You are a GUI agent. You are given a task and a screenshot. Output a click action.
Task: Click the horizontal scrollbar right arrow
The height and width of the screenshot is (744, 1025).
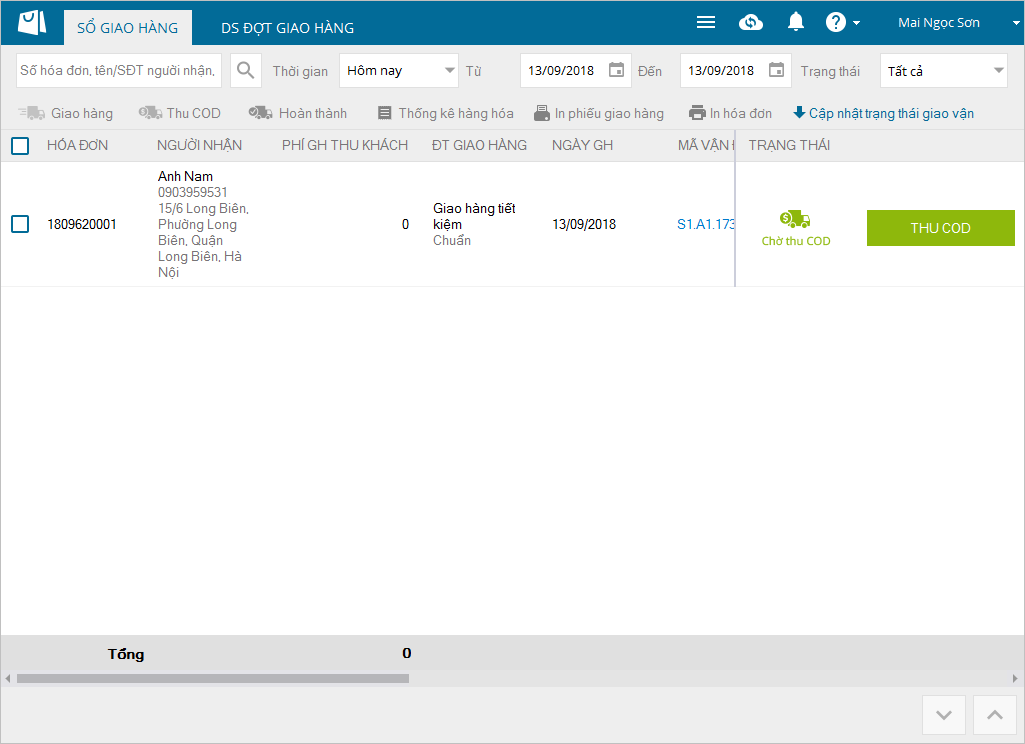(1015, 679)
